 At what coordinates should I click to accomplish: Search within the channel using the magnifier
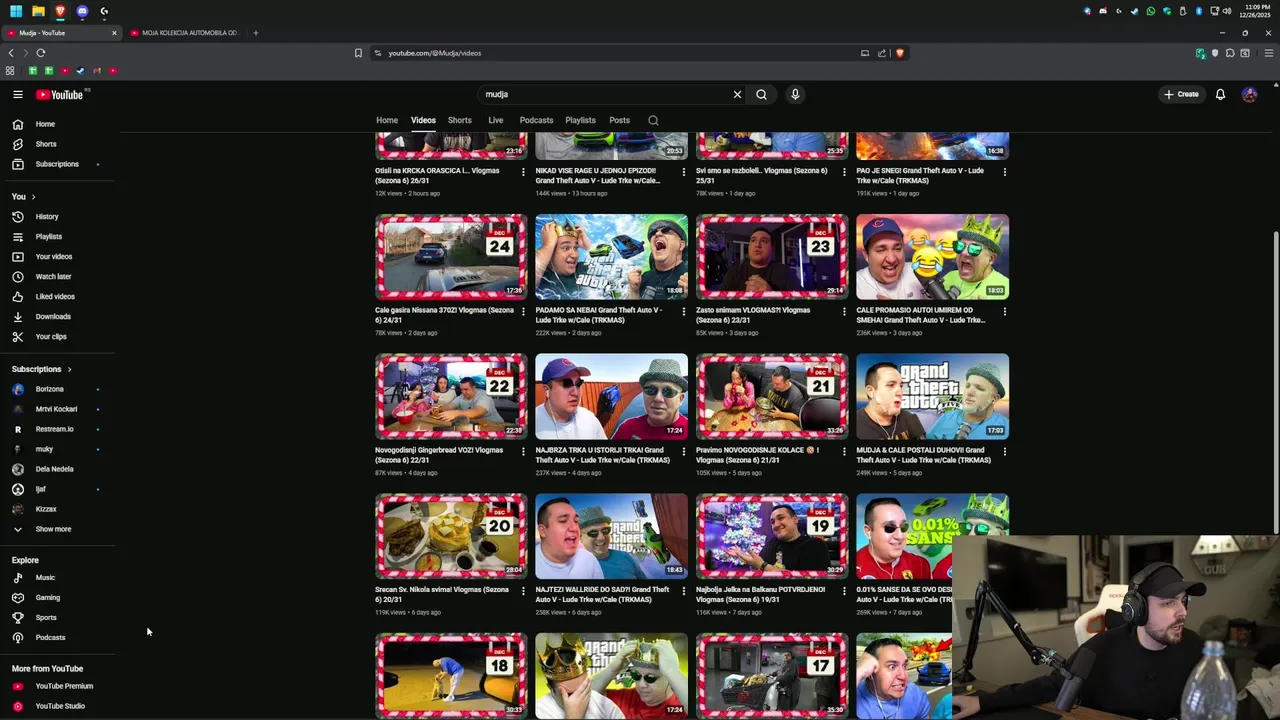pyautogui.click(x=653, y=120)
